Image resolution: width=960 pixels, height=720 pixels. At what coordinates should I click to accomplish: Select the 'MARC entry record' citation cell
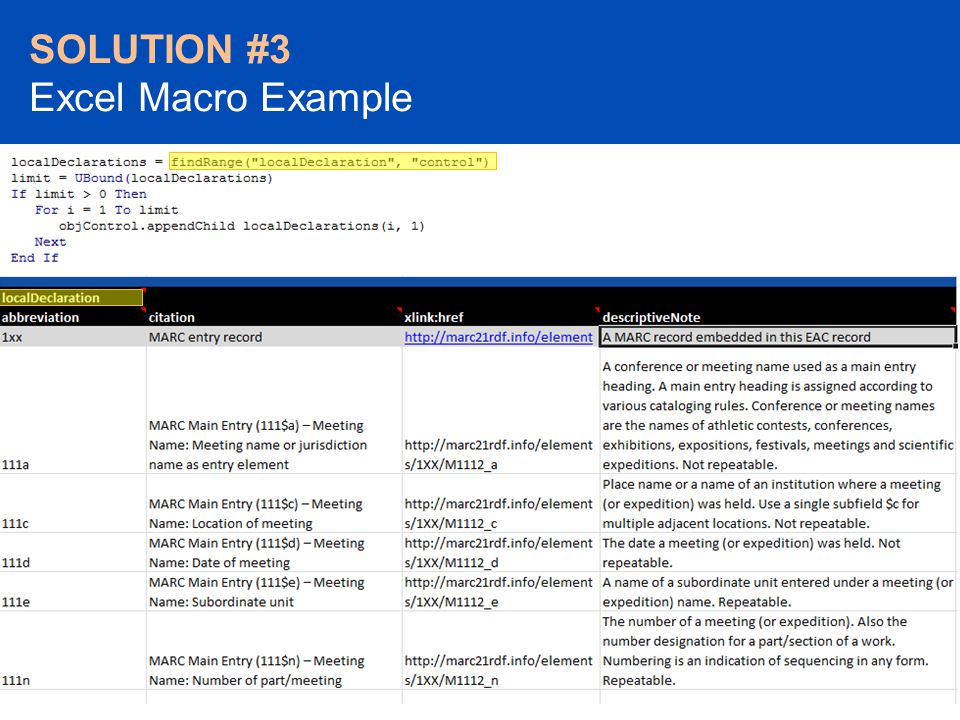[x=274, y=337]
